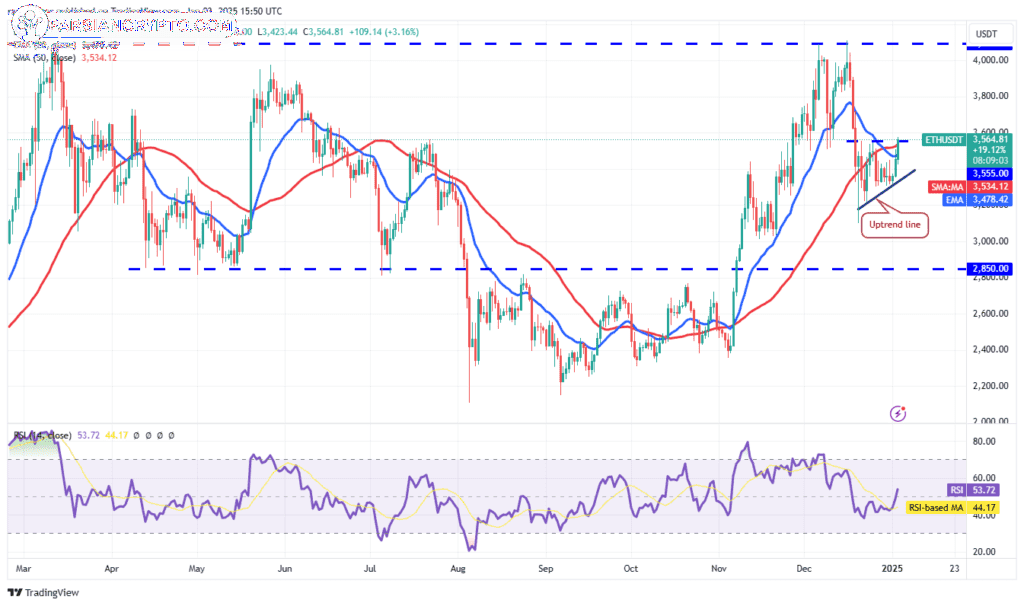
Task: Click the Nov label on time axis
Action: (719, 568)
